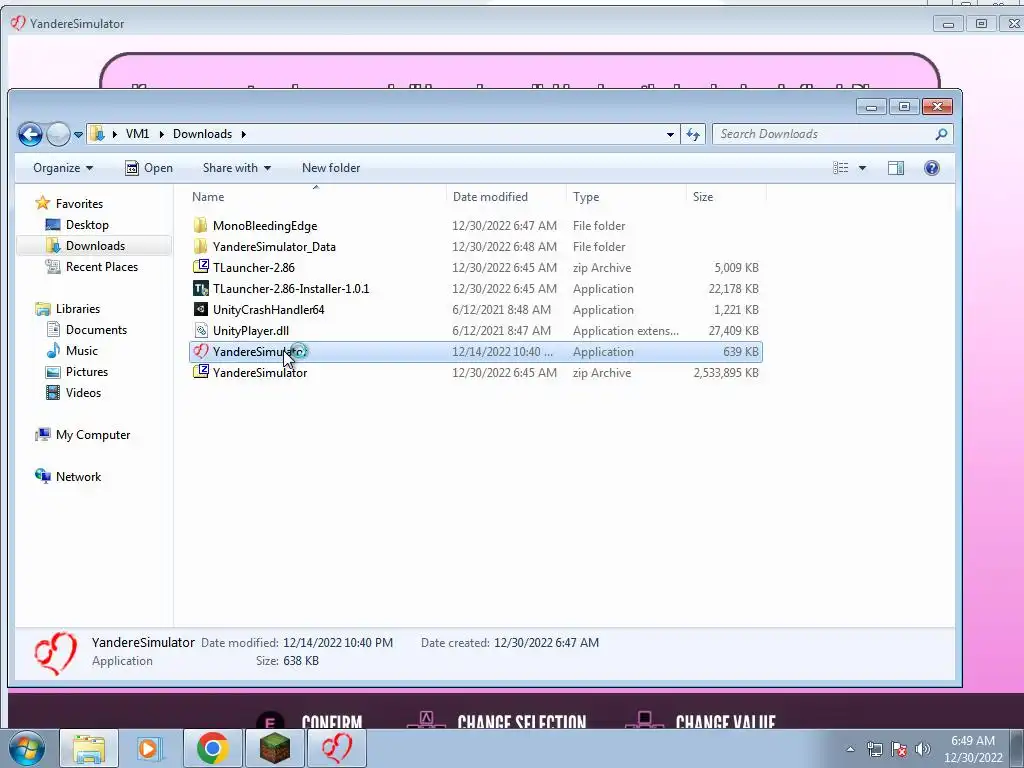Open the address bar history dropdown
The width and height of the screenshot is (1024, 768).
pyautogui.click(x=670, y=135)
